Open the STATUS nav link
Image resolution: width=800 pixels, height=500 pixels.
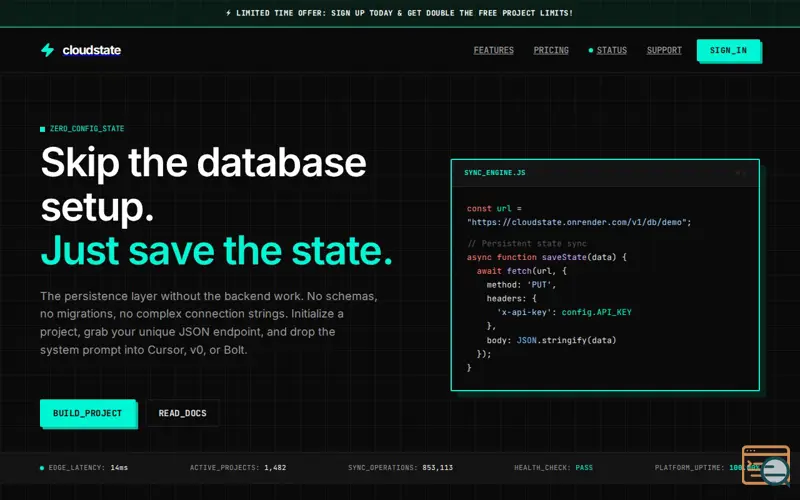(612, 50)
